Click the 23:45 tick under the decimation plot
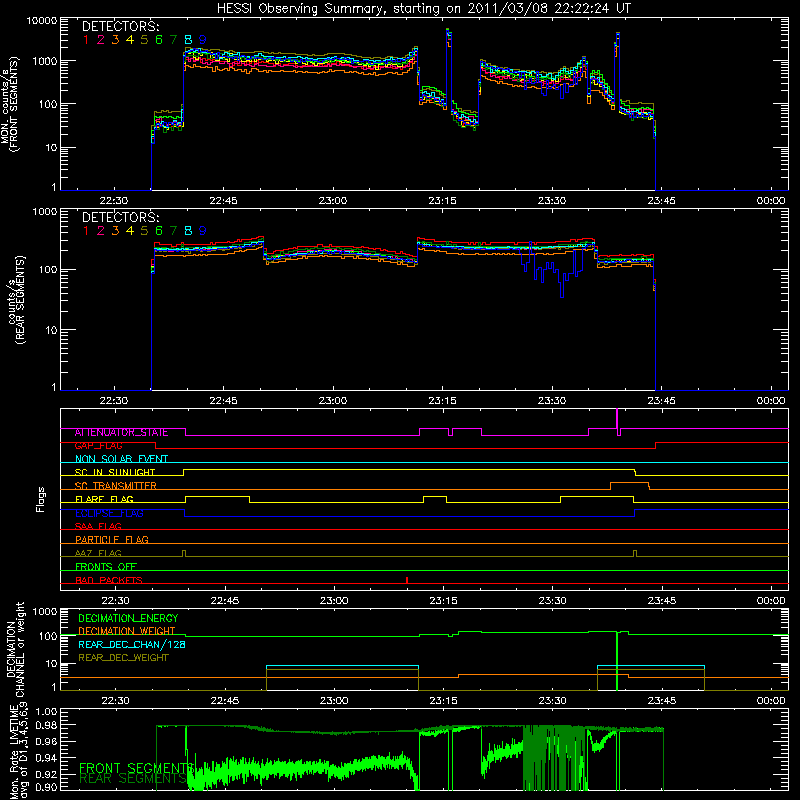The height and width of the screenshot is (800, 800). [662, 701]
